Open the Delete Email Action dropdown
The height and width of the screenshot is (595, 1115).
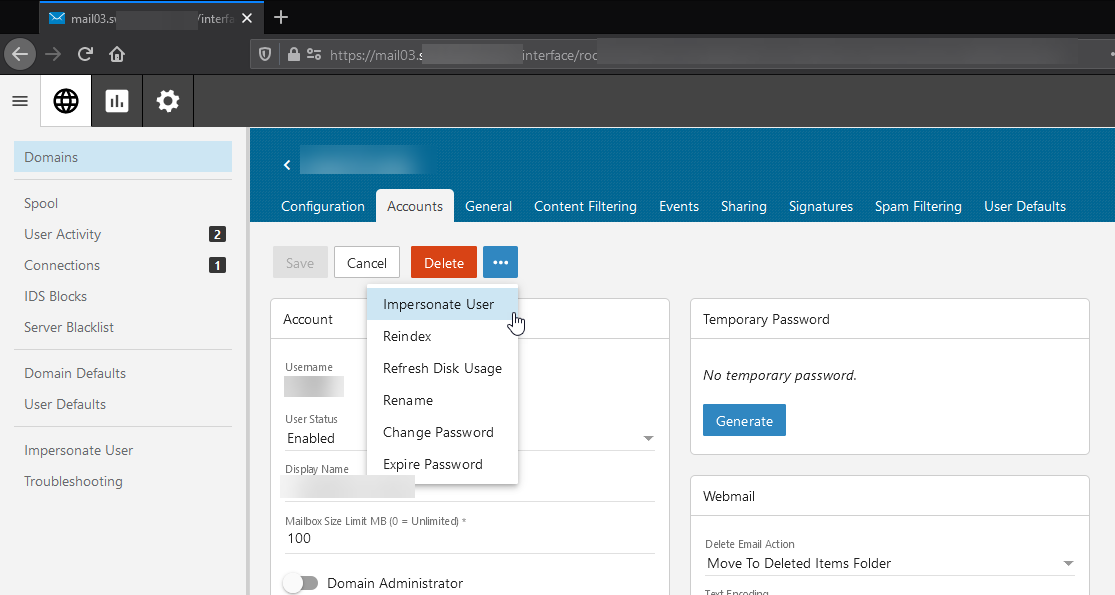pos(1068,563)
